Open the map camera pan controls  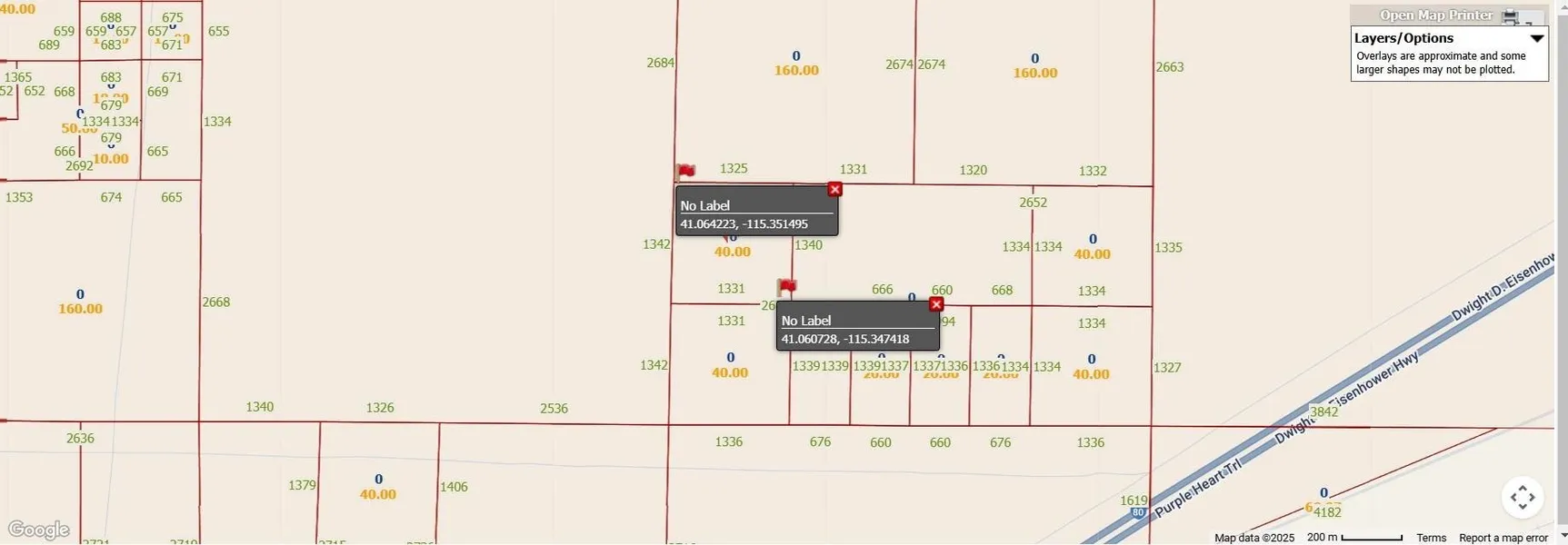pos(1522,497)
